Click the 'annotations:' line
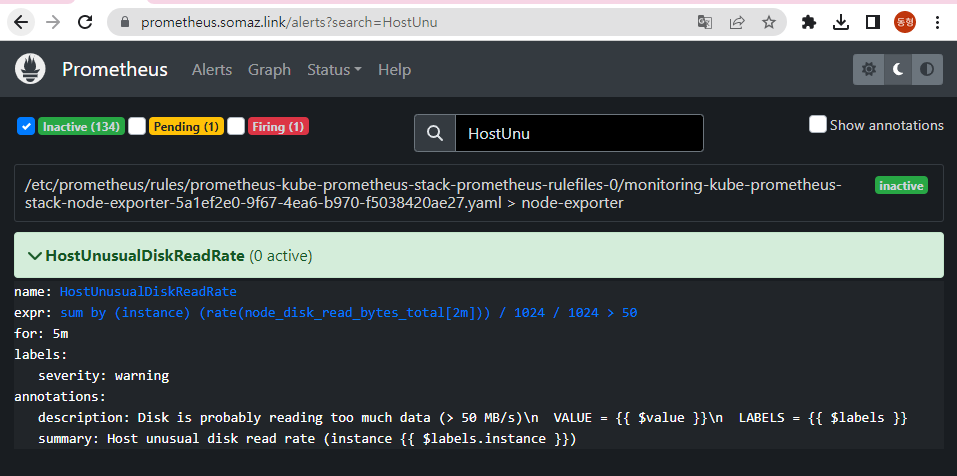The image size is (957, 476). pyautogui.click(x=60, y=397)
